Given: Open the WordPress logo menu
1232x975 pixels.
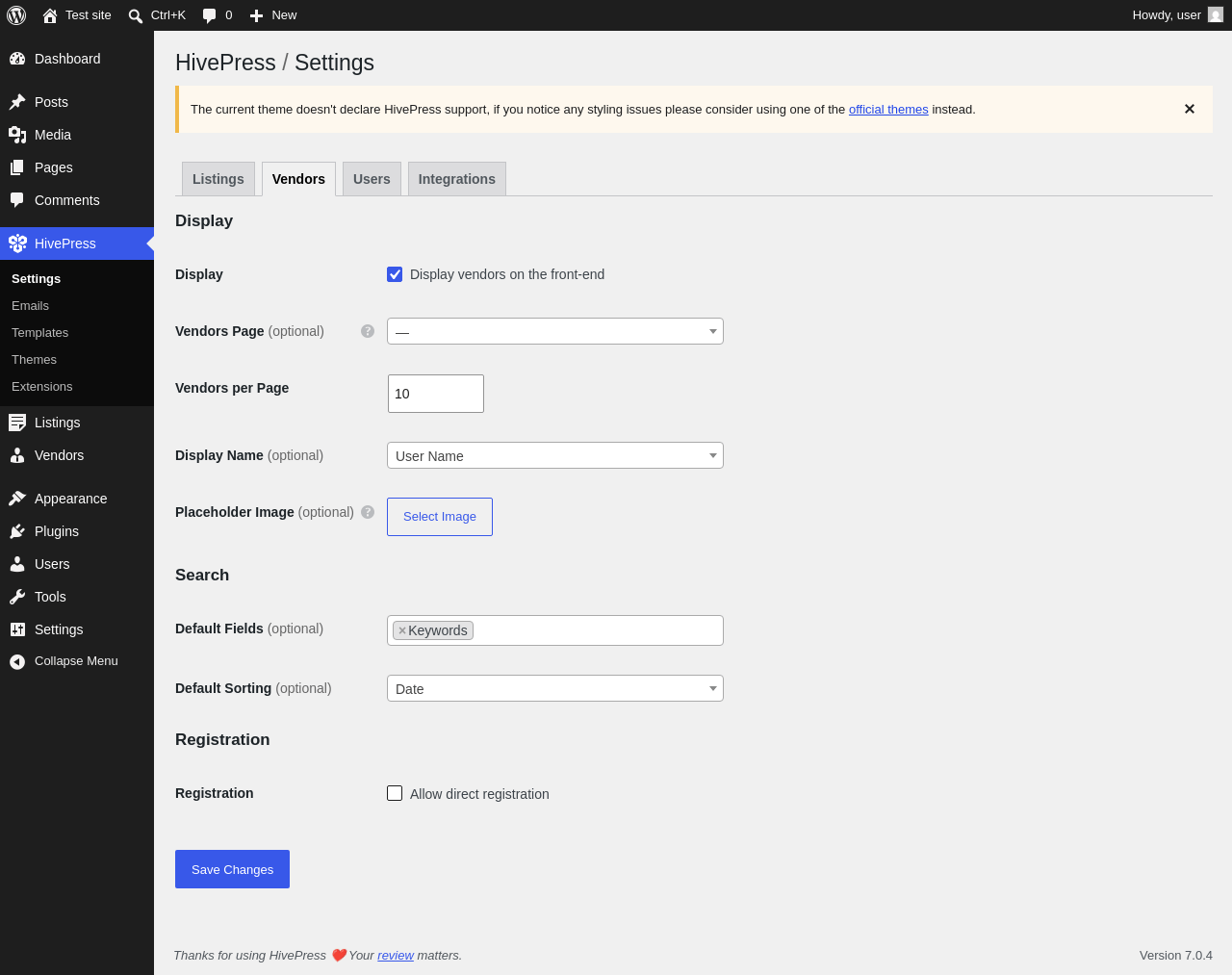Looking at the screenshot, I should pos(16,15).
